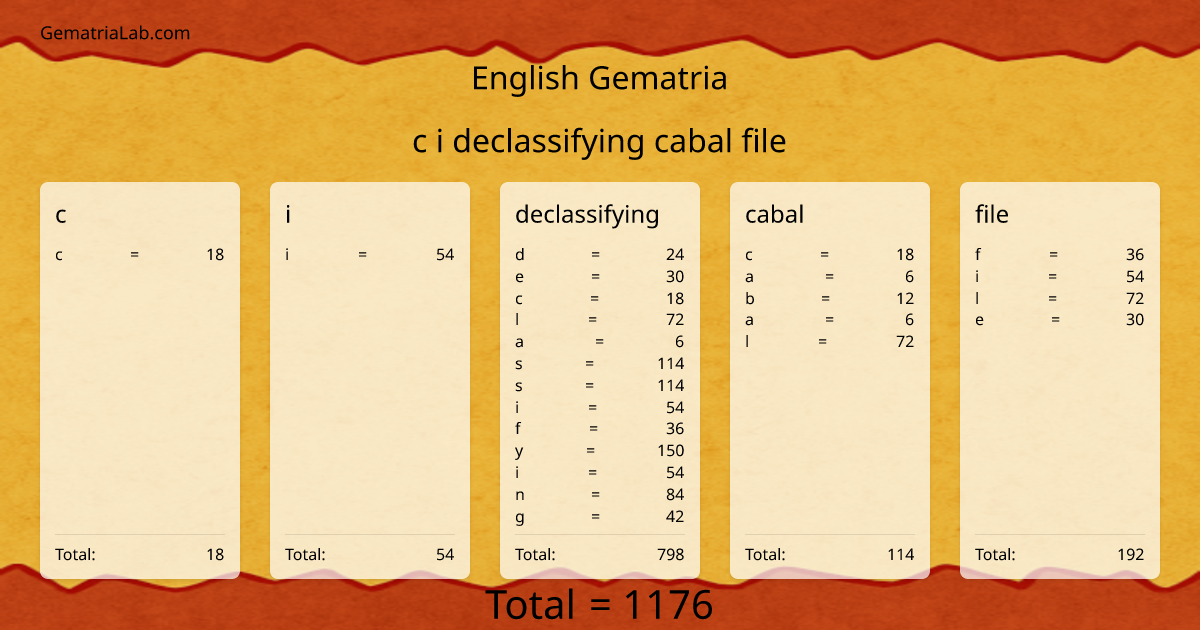Click value 6 for a in declassifying card
This screenshot has width=1200, height=630.
[680, 342]
